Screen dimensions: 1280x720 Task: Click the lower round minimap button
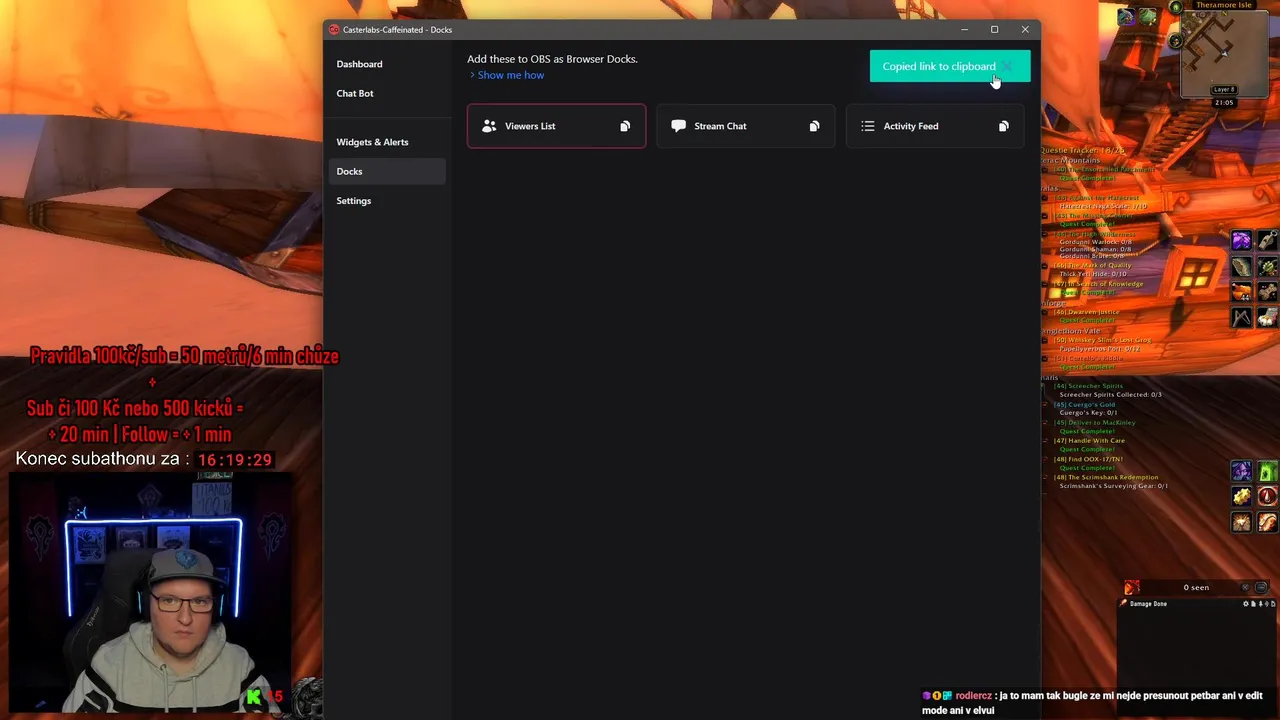pyautogui.click(x=1176, y=41)
